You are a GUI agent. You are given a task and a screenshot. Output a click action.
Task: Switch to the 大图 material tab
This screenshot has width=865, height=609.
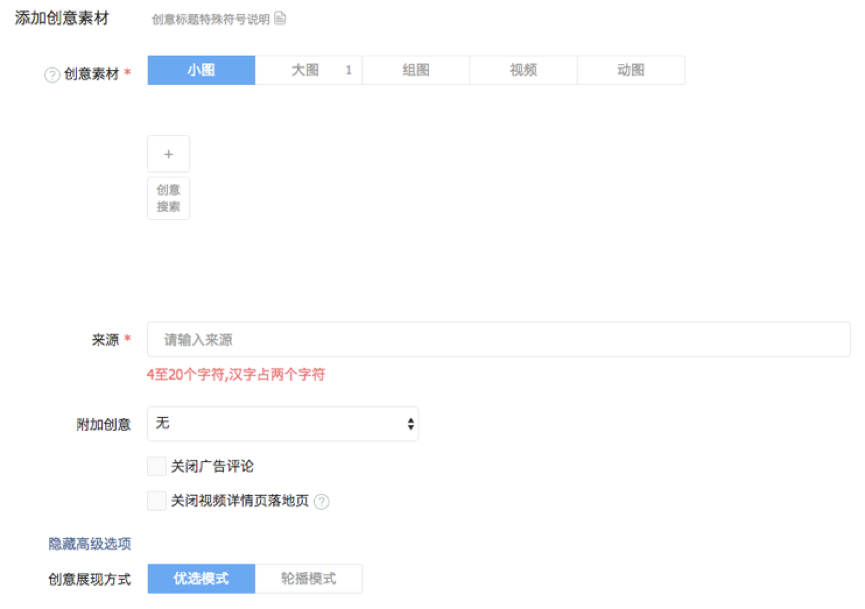(304, 70)
